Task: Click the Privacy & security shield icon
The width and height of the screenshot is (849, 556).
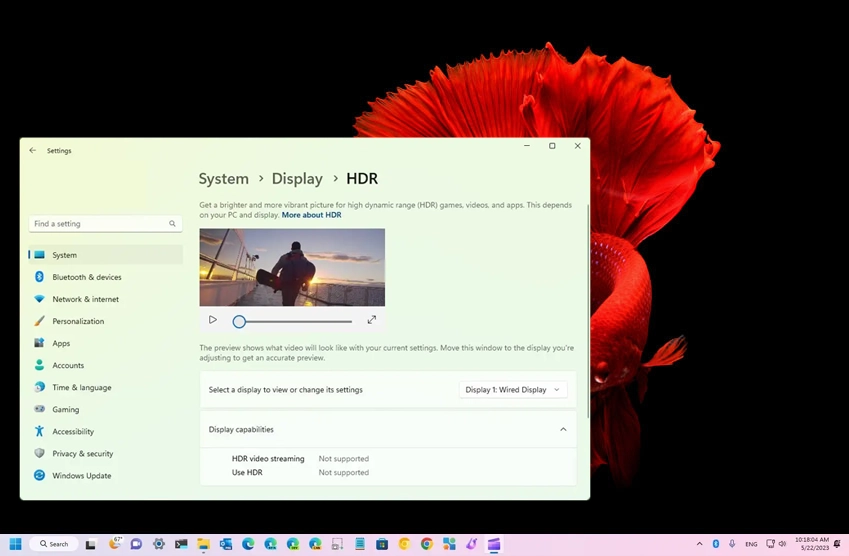Action: click(x=39, y=453)
